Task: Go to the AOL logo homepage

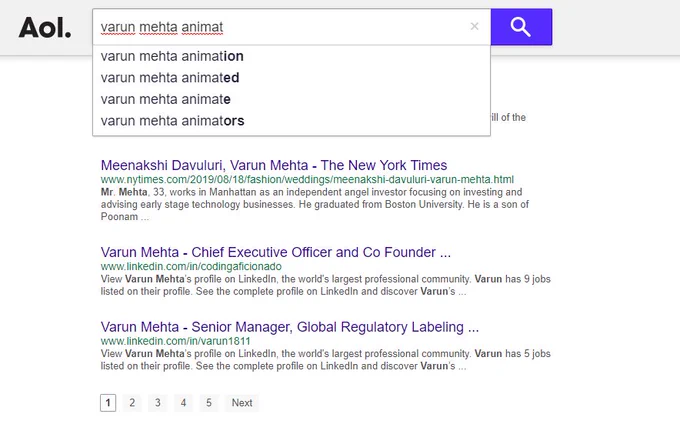Action: [45, 27]
